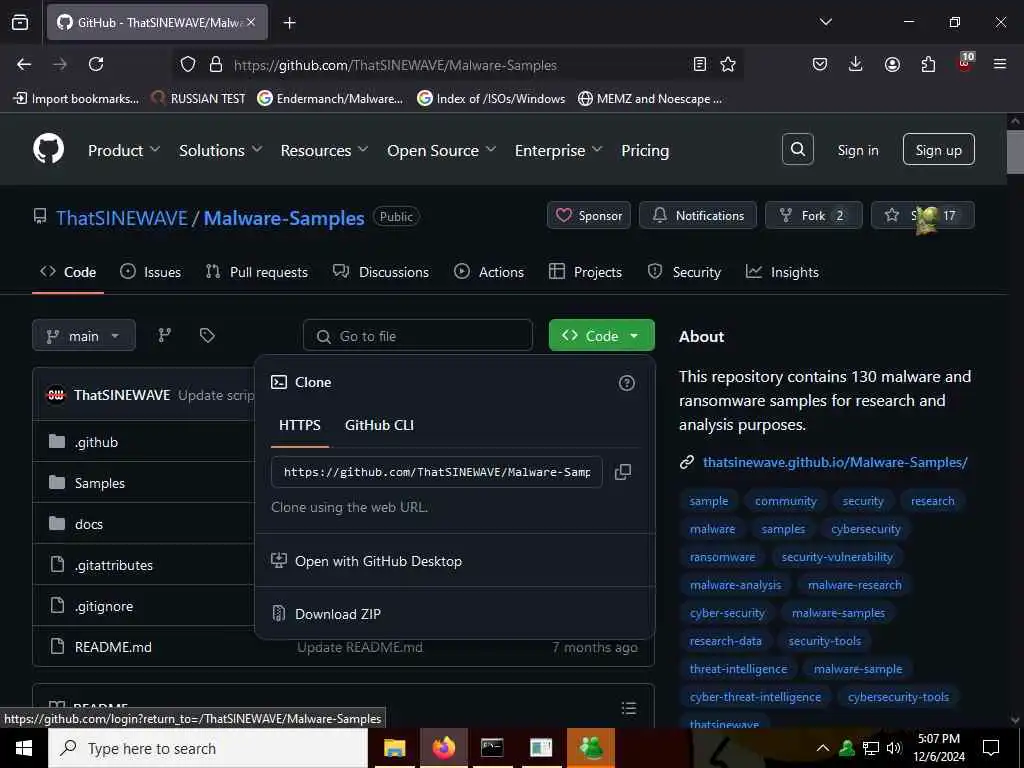1024x768 pixels.
Task: Click the padlock site info icon
Action: pos(216,64)
